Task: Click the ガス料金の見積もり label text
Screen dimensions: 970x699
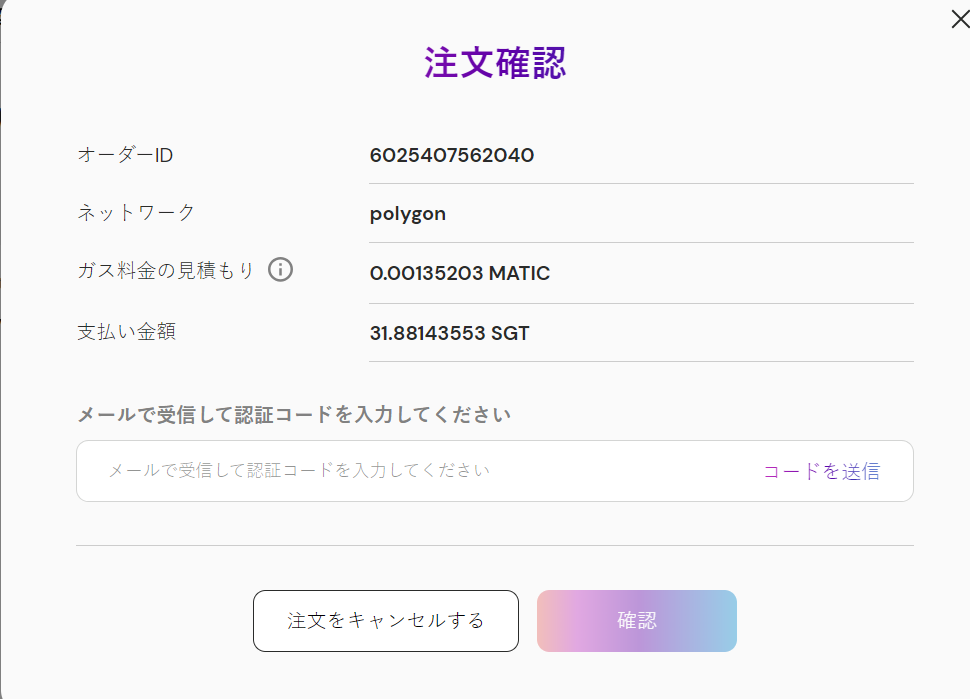Action: pyautogui.click(x=166, y=270)
